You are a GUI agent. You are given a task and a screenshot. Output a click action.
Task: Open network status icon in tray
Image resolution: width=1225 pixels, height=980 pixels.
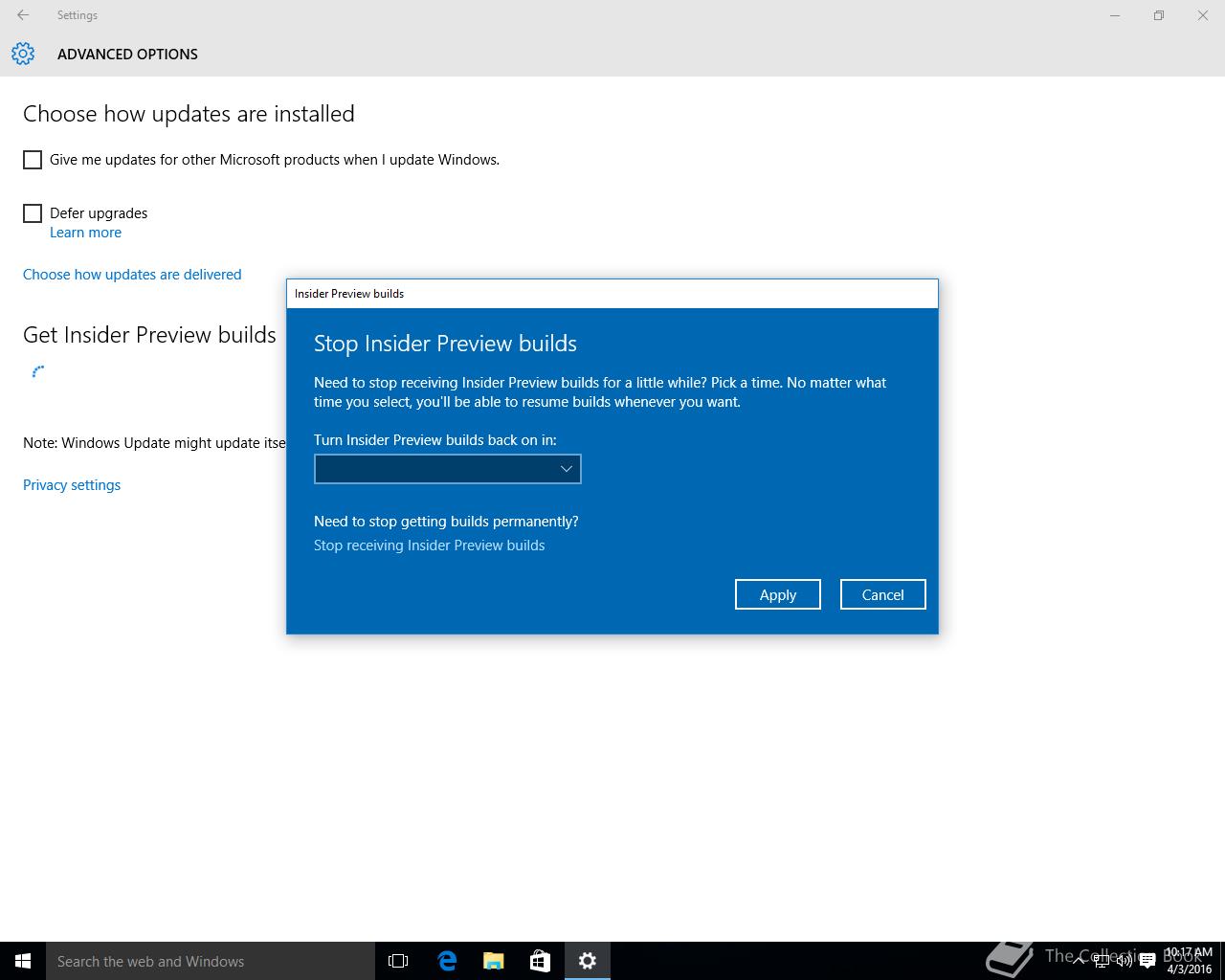click(x=1102, y=961)
